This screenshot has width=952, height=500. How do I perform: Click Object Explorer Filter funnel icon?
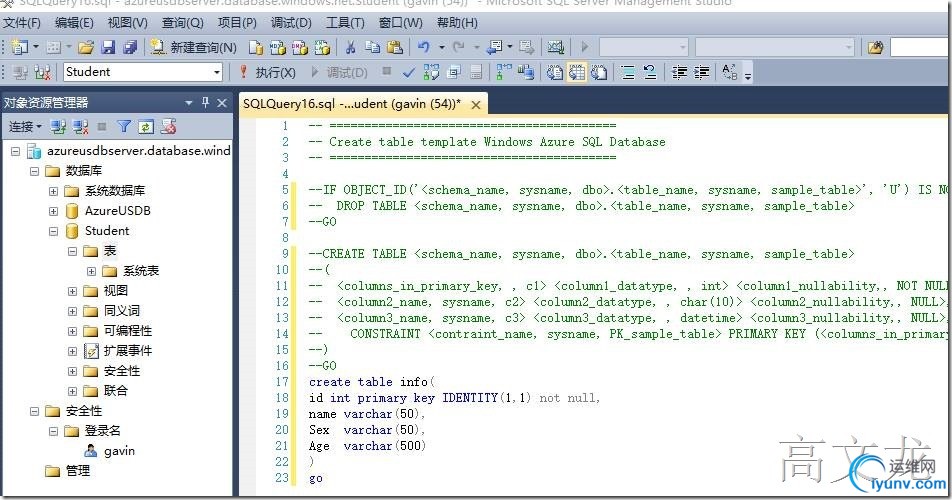click(x=124, y=127)
